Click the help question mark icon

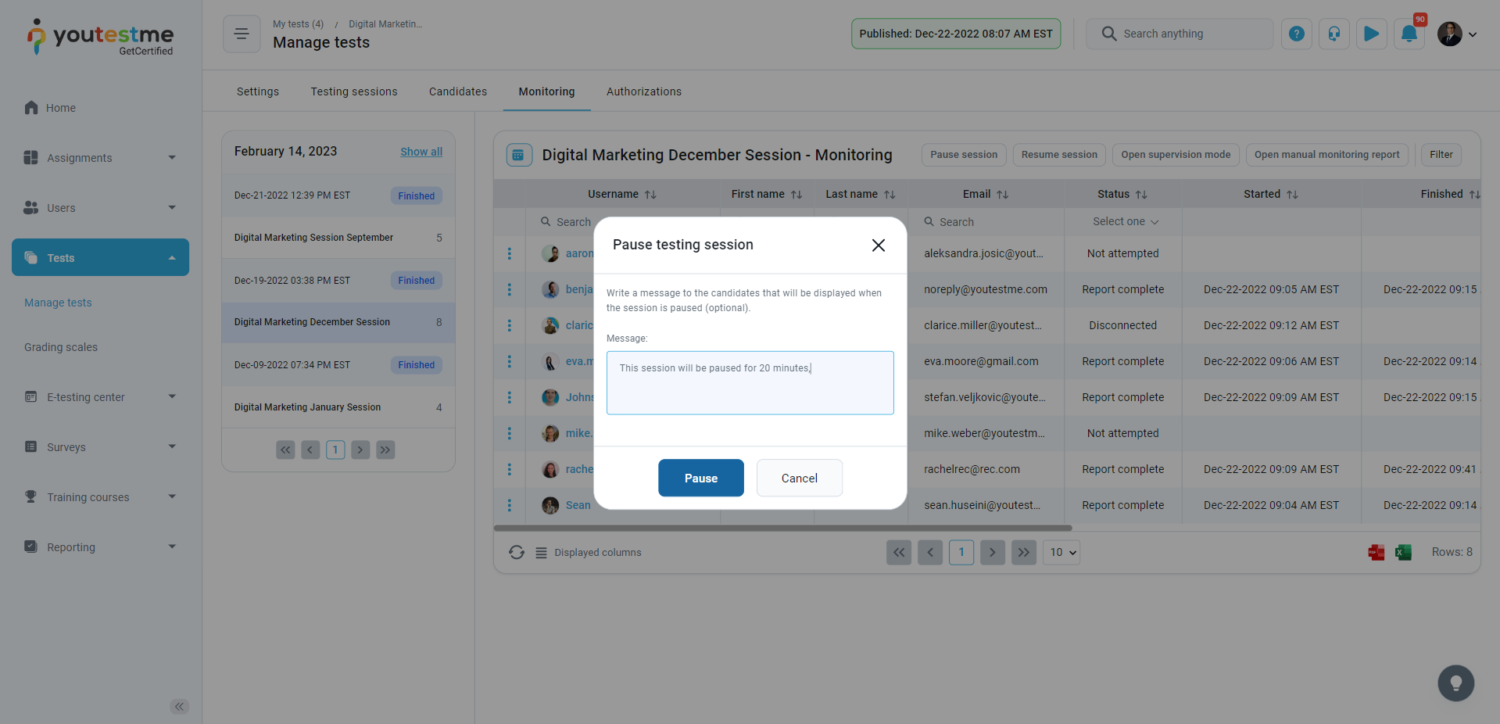tap(1297, 34)
